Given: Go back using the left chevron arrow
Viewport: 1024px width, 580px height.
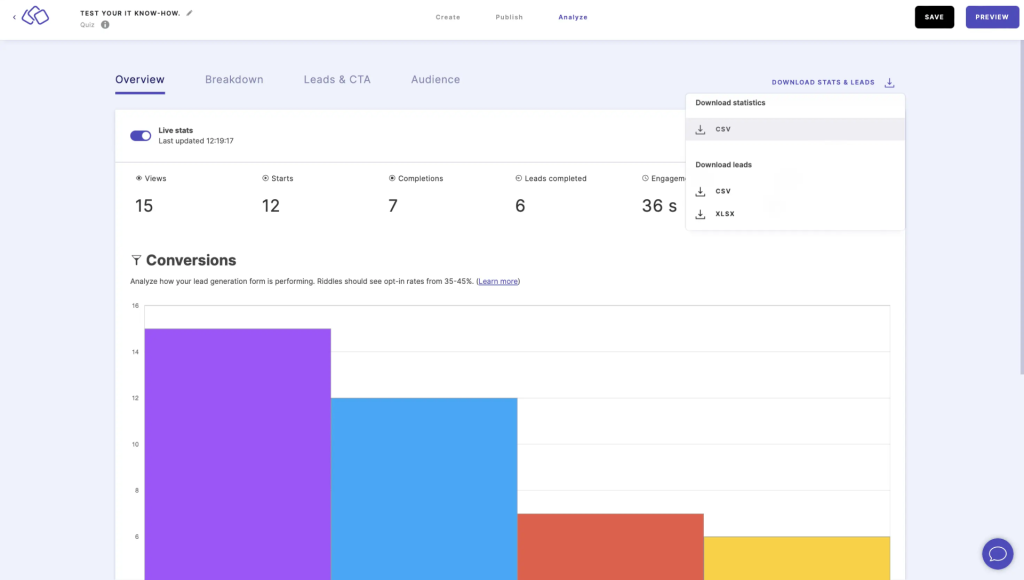Looking at the screenshot, I should pyautogui.click(x=14, y=17).
